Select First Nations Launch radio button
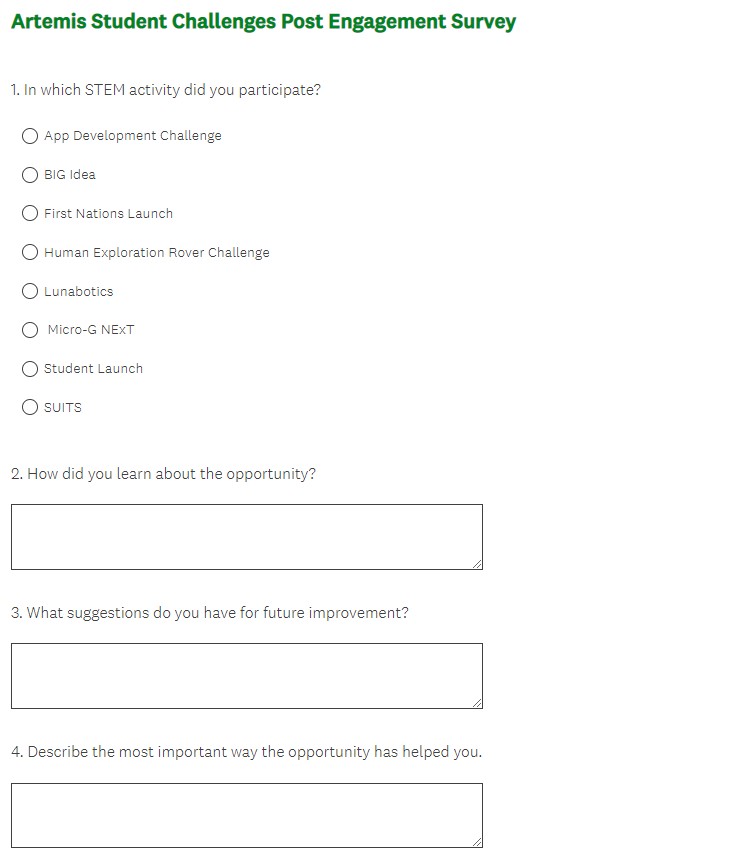This screenshot has width=742, height=868. click(x=30, y=214)
